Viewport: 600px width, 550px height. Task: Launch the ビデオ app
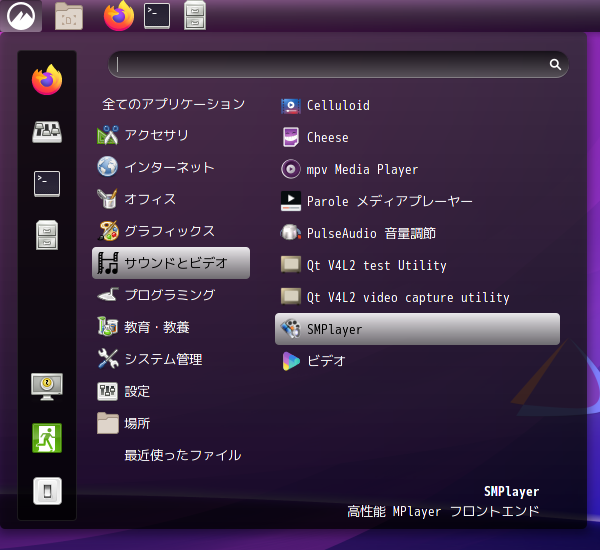(x=417, y=361)
